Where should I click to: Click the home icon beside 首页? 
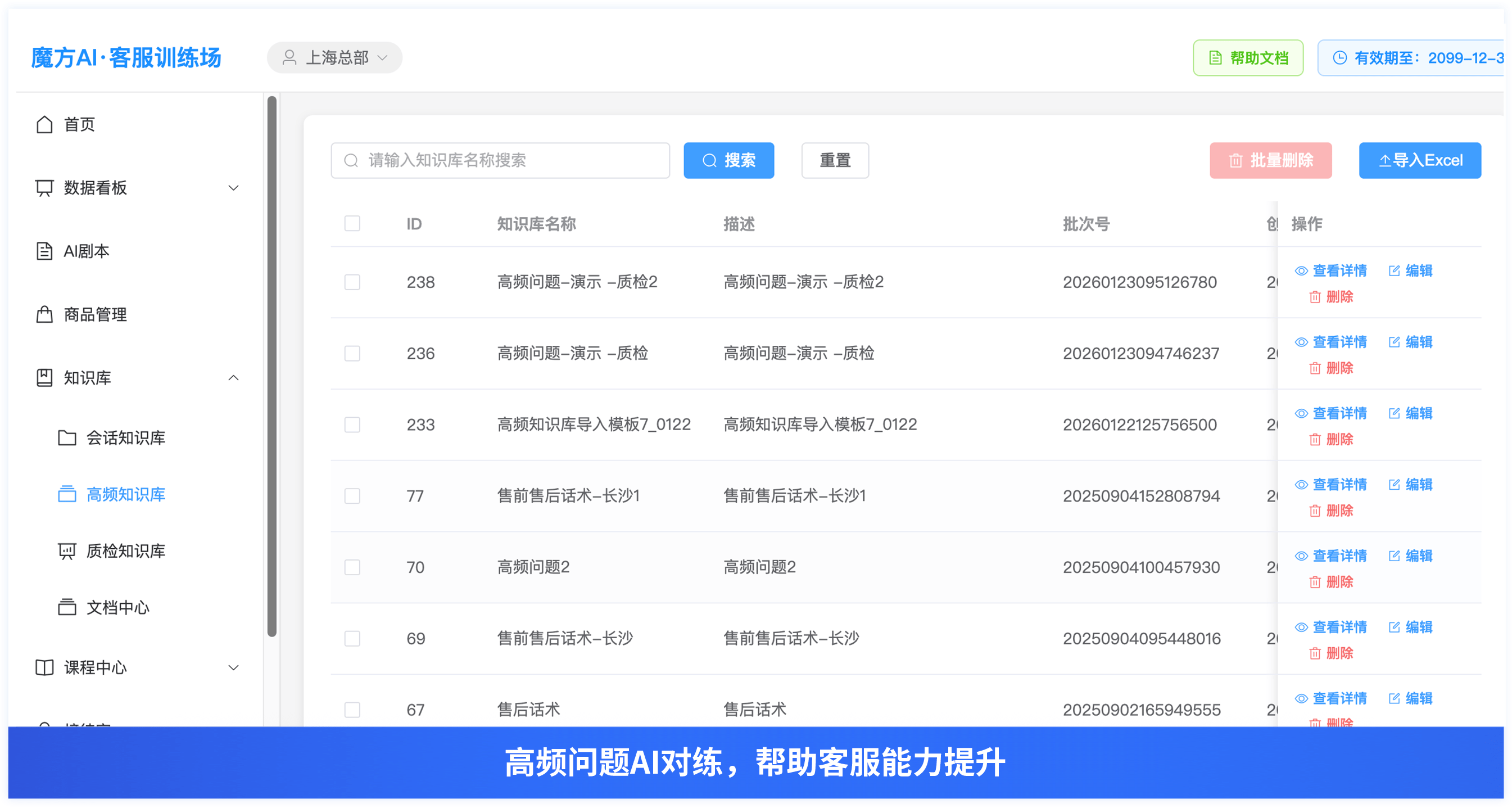pyautogui.click(x=44, y=124)
